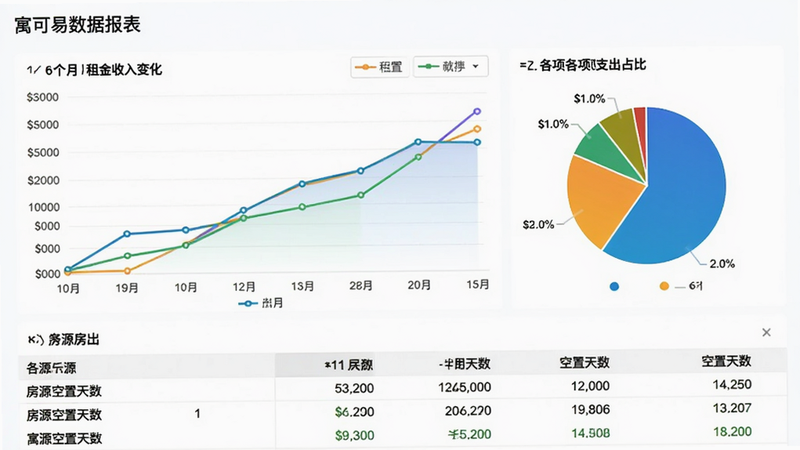800x450 pixels.
Task: Click the 6个月租金收入变化 chart title
Action: (x=94, y=69)
